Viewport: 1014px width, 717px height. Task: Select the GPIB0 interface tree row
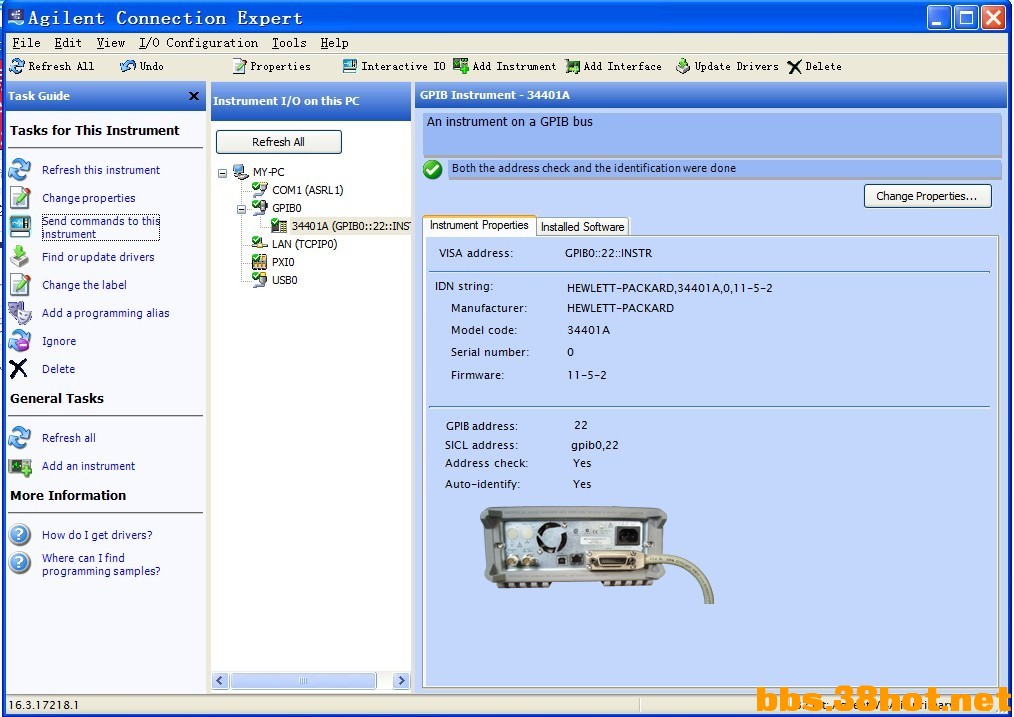click(x=286, y=208)
